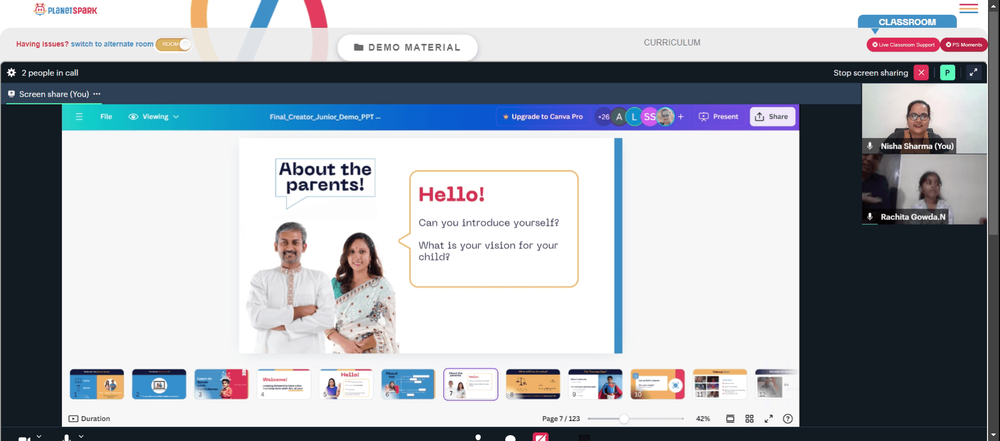Click the green P participant icon
Image resolution: width=1000 pixels, height=441 pixels.
click(947, 73)
